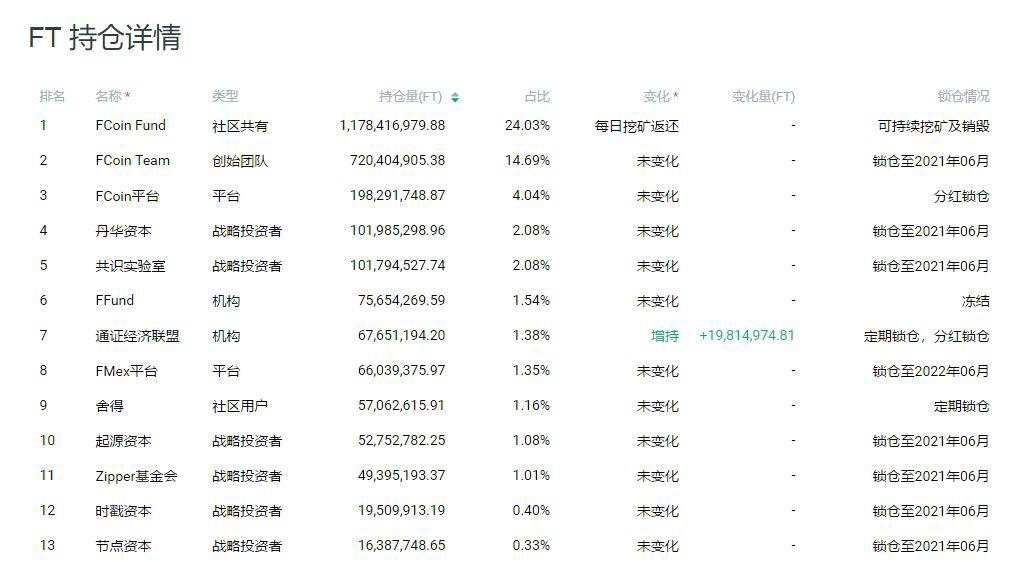Image resolution: width=1030 pixels, height=562 pixels.
Task: Select the 起源资本 name cell
Action: coord(123,441)
